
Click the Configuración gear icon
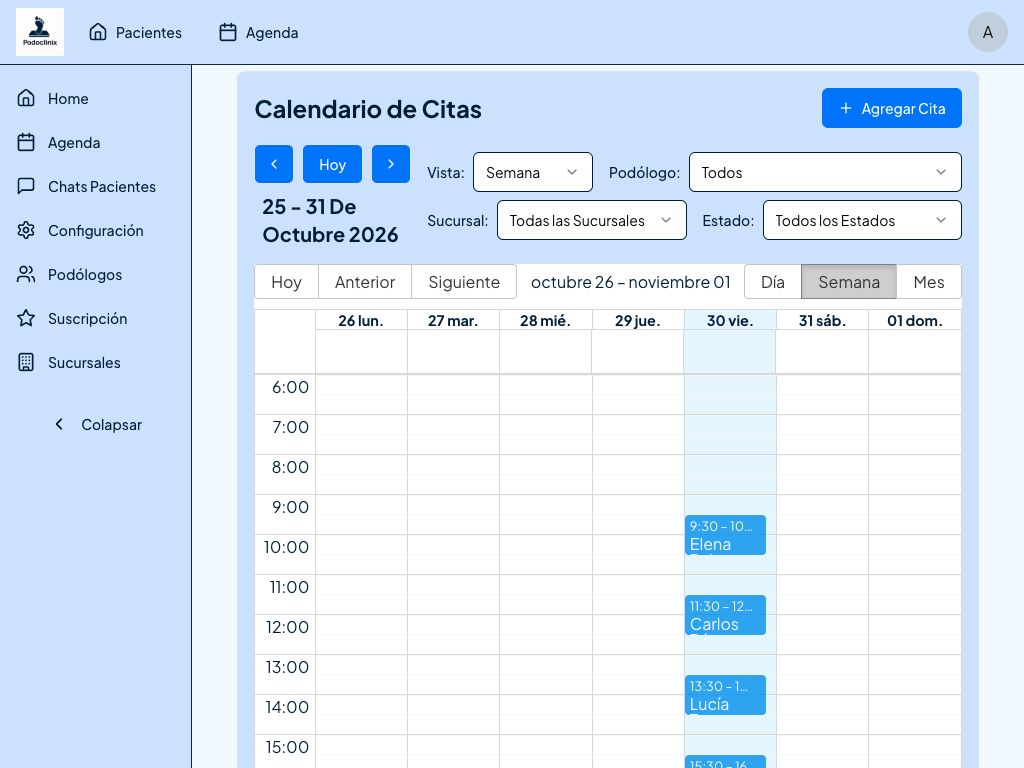click(x=26, y=231)
